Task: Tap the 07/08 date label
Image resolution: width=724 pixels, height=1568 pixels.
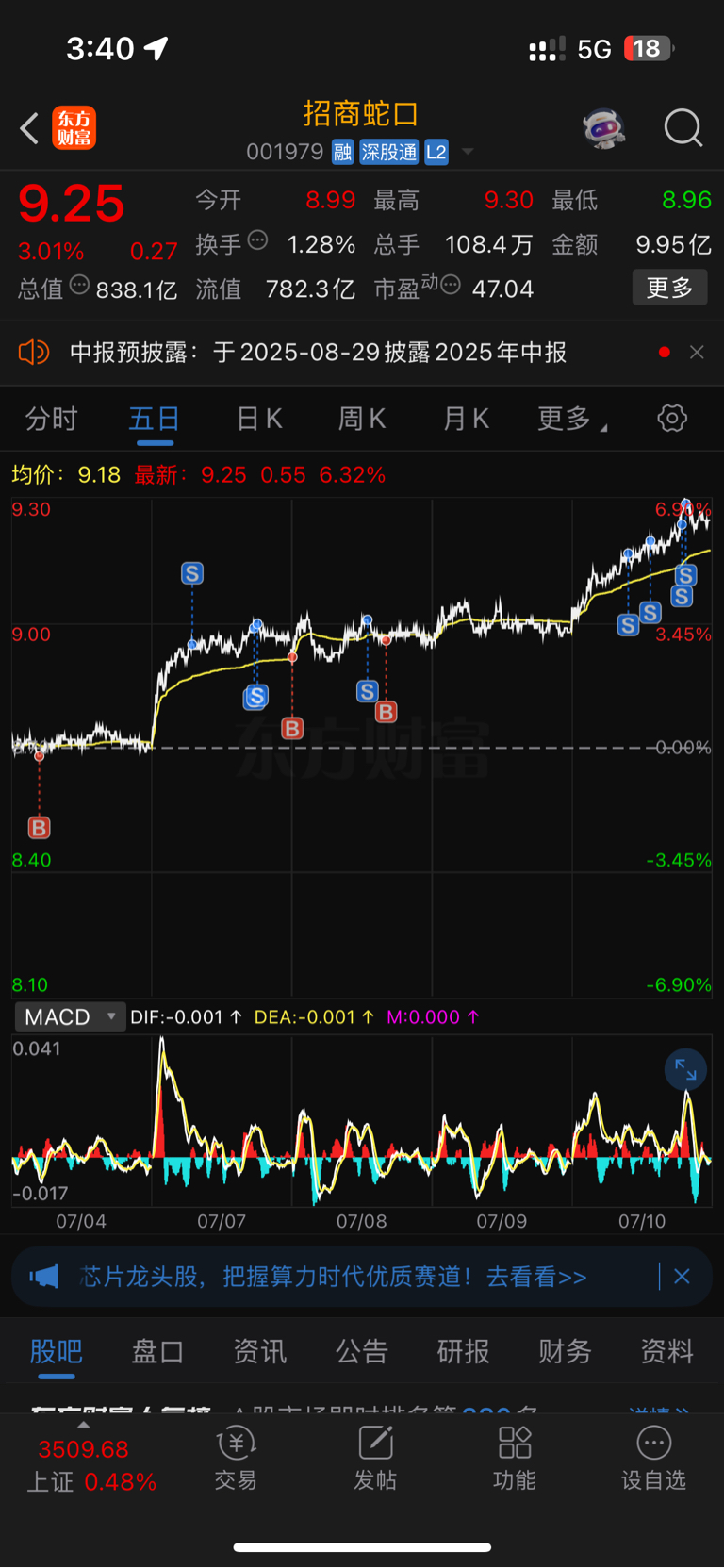Action: pyautogui.click(x=361, y=1221)
